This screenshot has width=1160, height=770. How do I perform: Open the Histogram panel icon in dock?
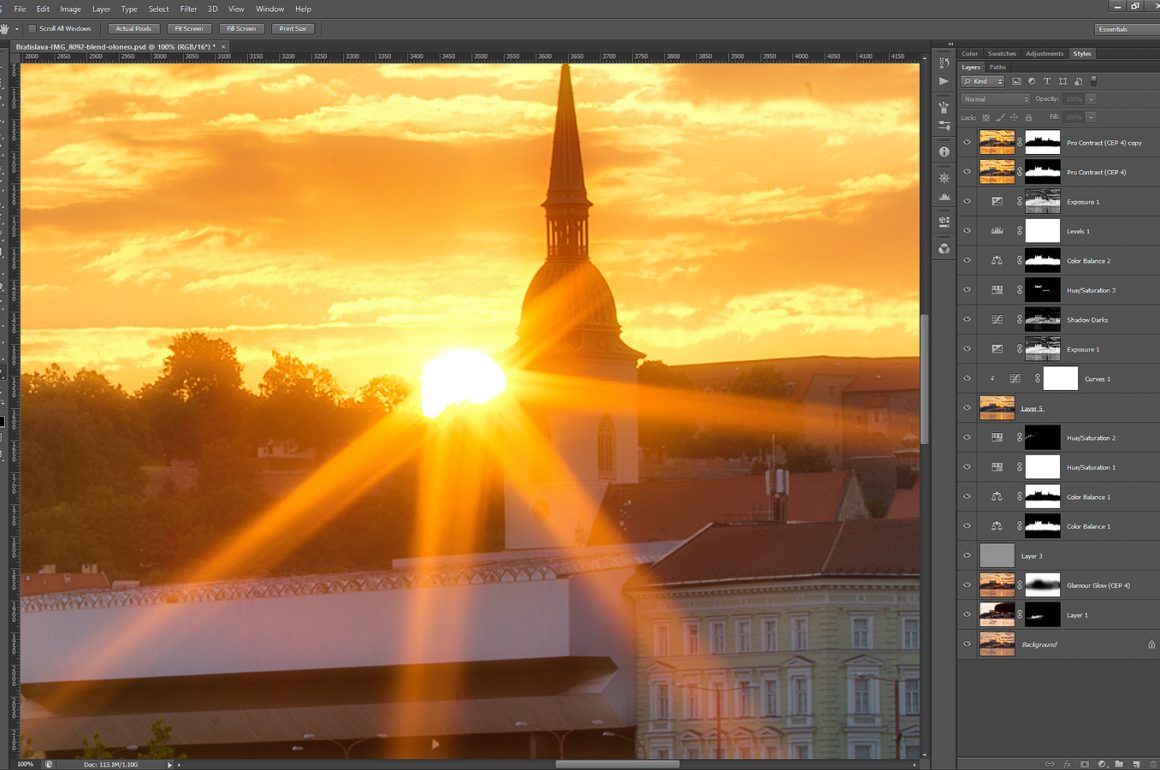click(944, 197)
